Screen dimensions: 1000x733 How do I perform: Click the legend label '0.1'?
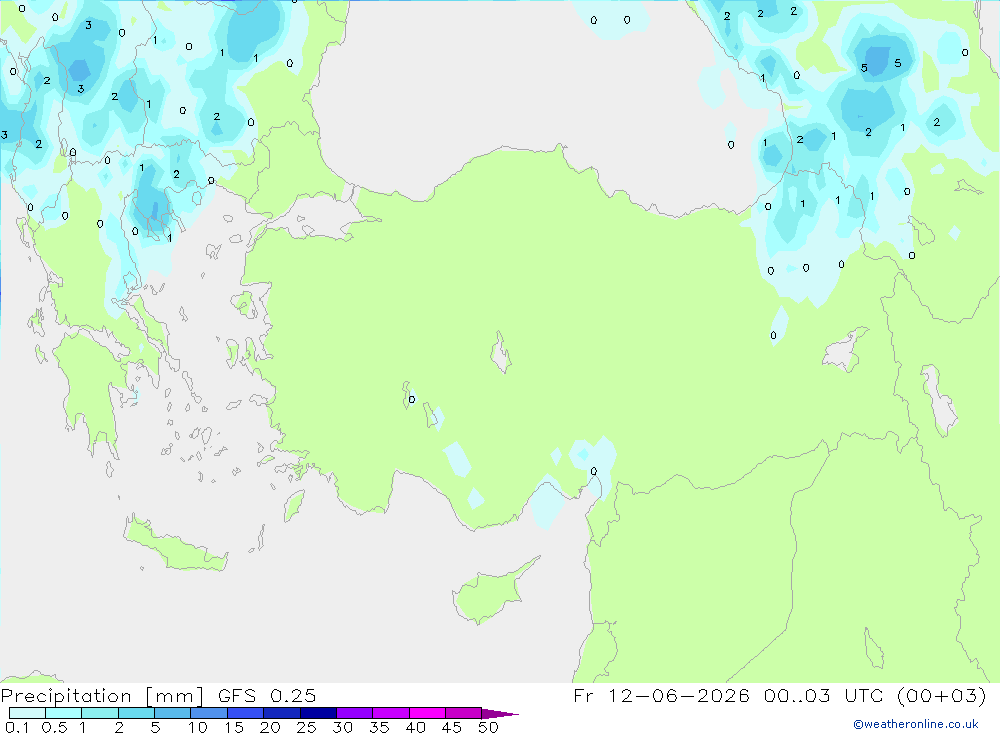[x=17, y=727]
